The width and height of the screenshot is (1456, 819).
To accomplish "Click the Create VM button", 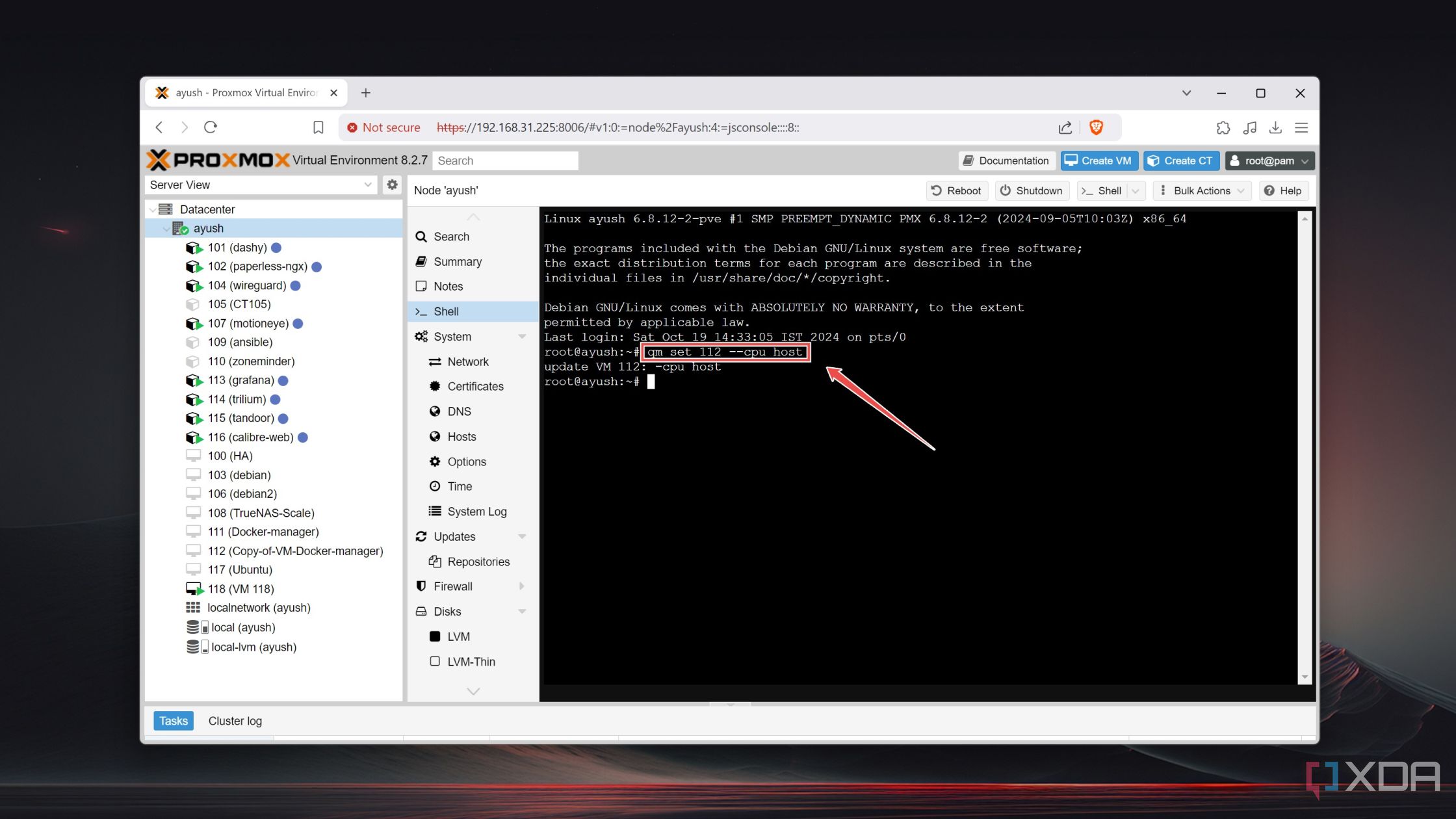I will [x=1097, y=160].
